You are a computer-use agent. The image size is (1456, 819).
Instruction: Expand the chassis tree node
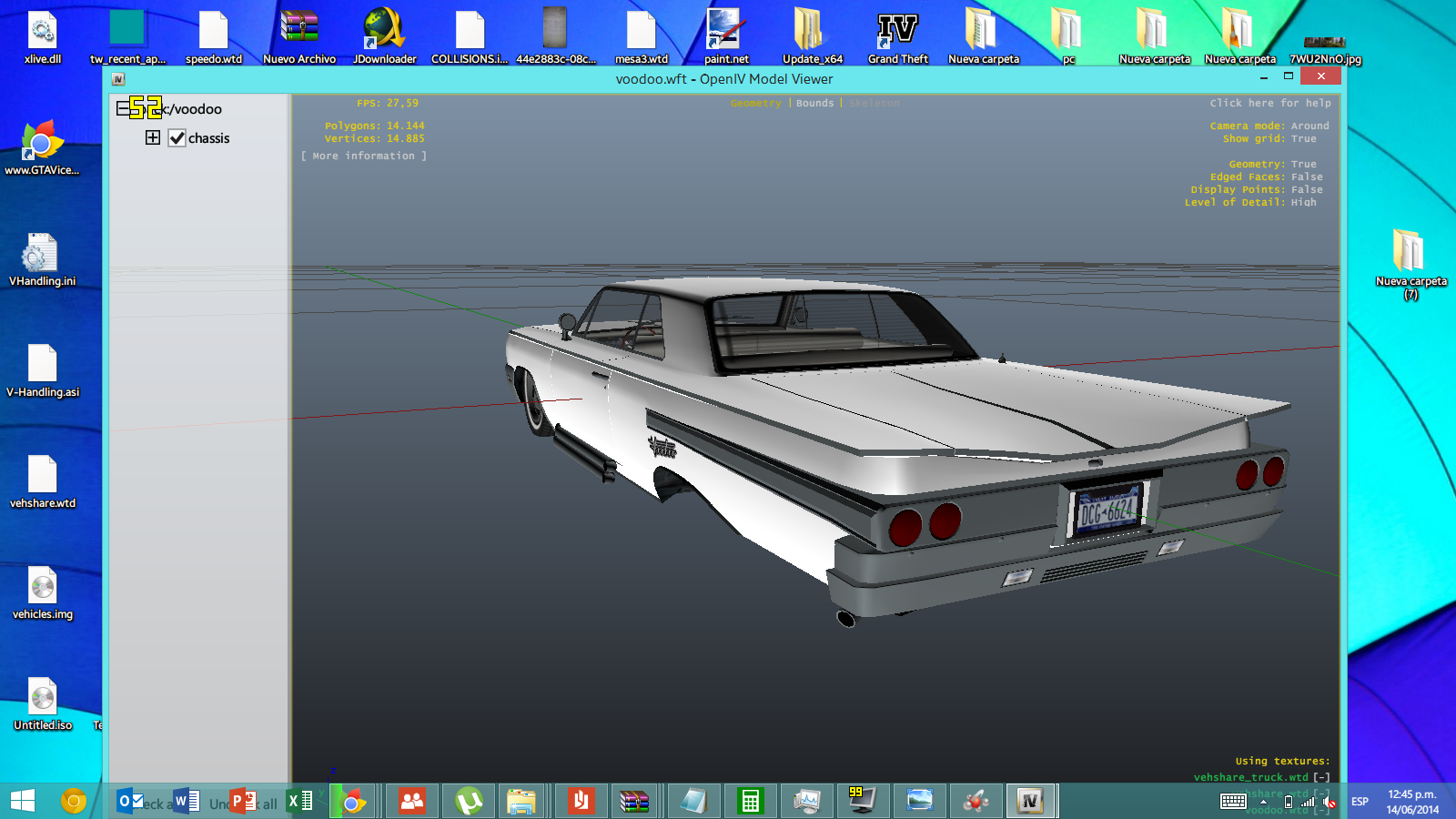pyautogui.click(x=153, y=137)
